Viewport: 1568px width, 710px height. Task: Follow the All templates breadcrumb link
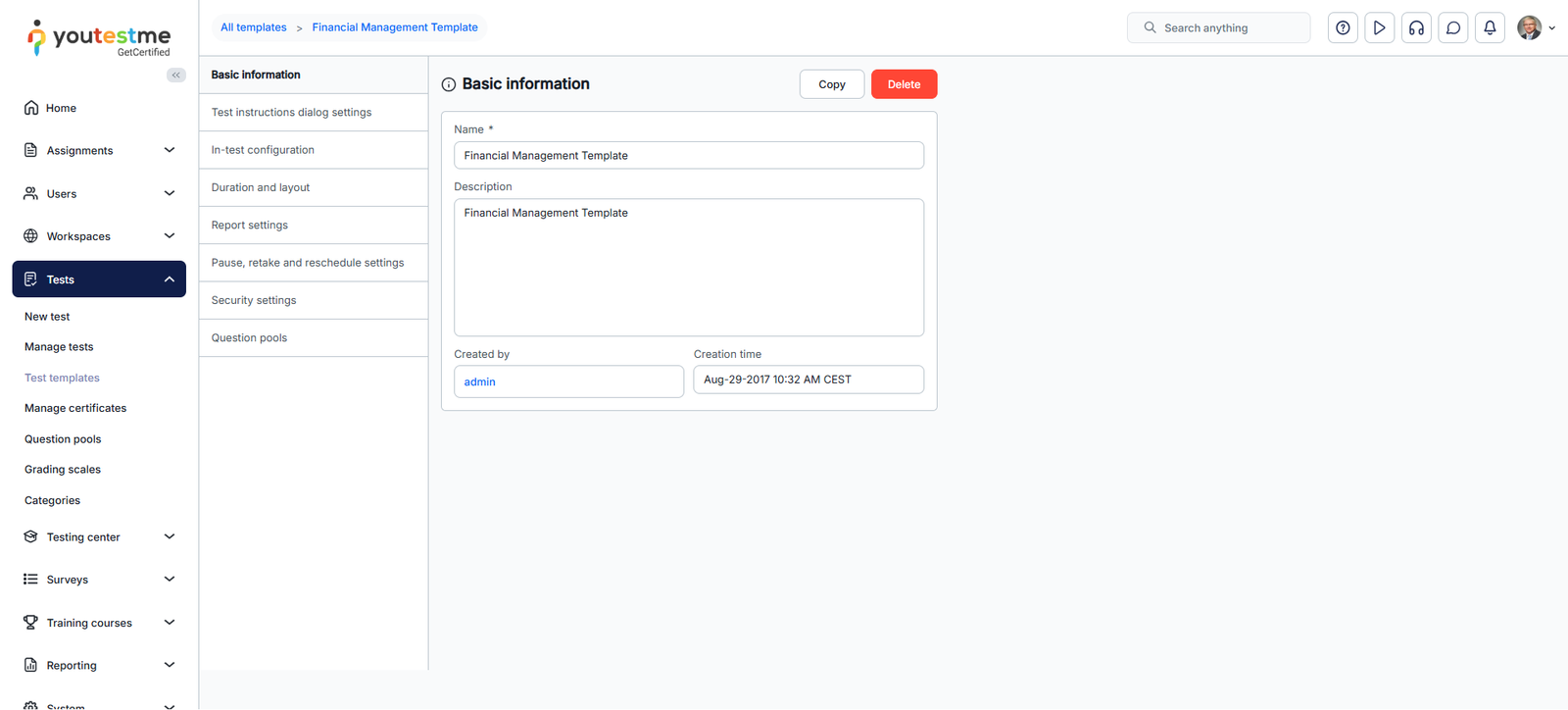click(254, 27)
